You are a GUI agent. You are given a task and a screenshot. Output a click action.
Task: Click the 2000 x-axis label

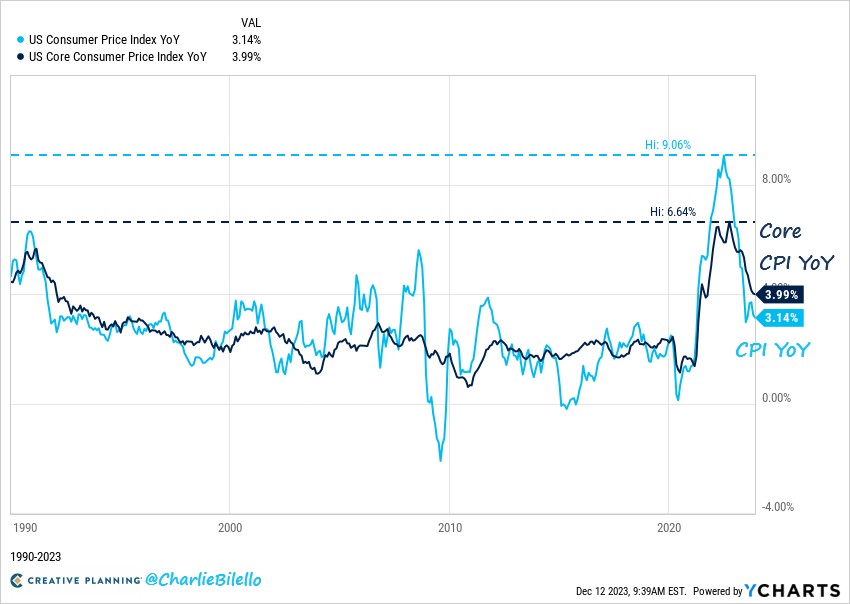(230, 528)
